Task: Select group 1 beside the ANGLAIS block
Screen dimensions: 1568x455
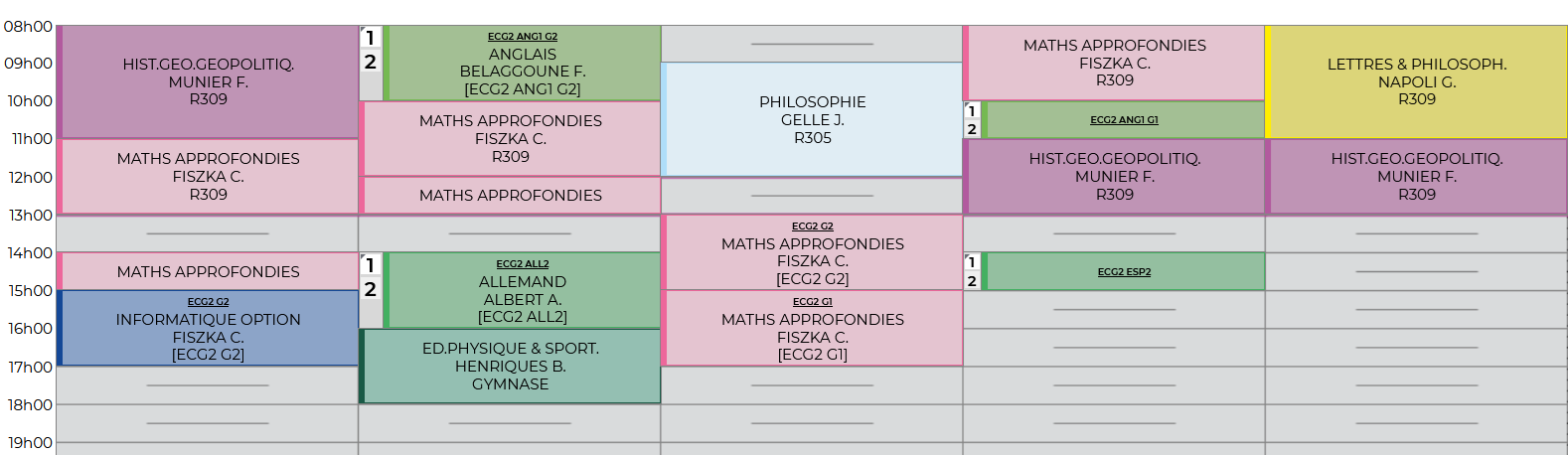Action: 370,38
